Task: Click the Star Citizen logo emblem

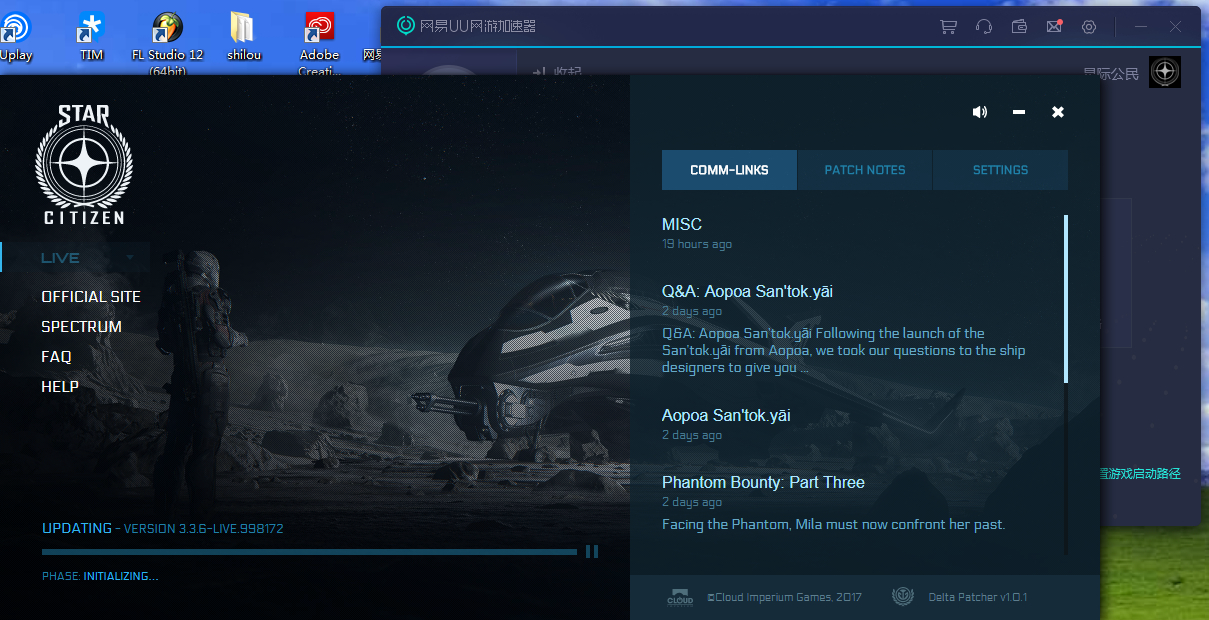Action: [x=84, y=165]
